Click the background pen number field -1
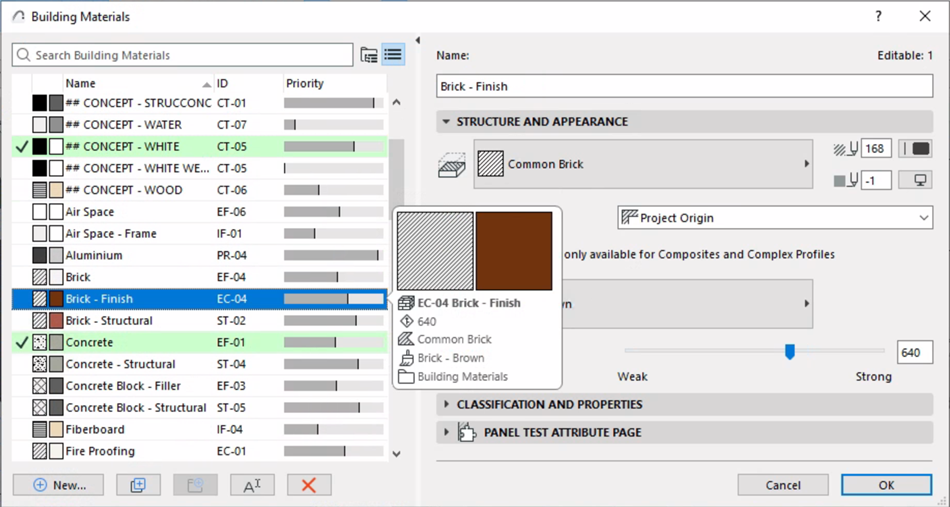Viewport: 950px width, 507px height. click(876, 180)
